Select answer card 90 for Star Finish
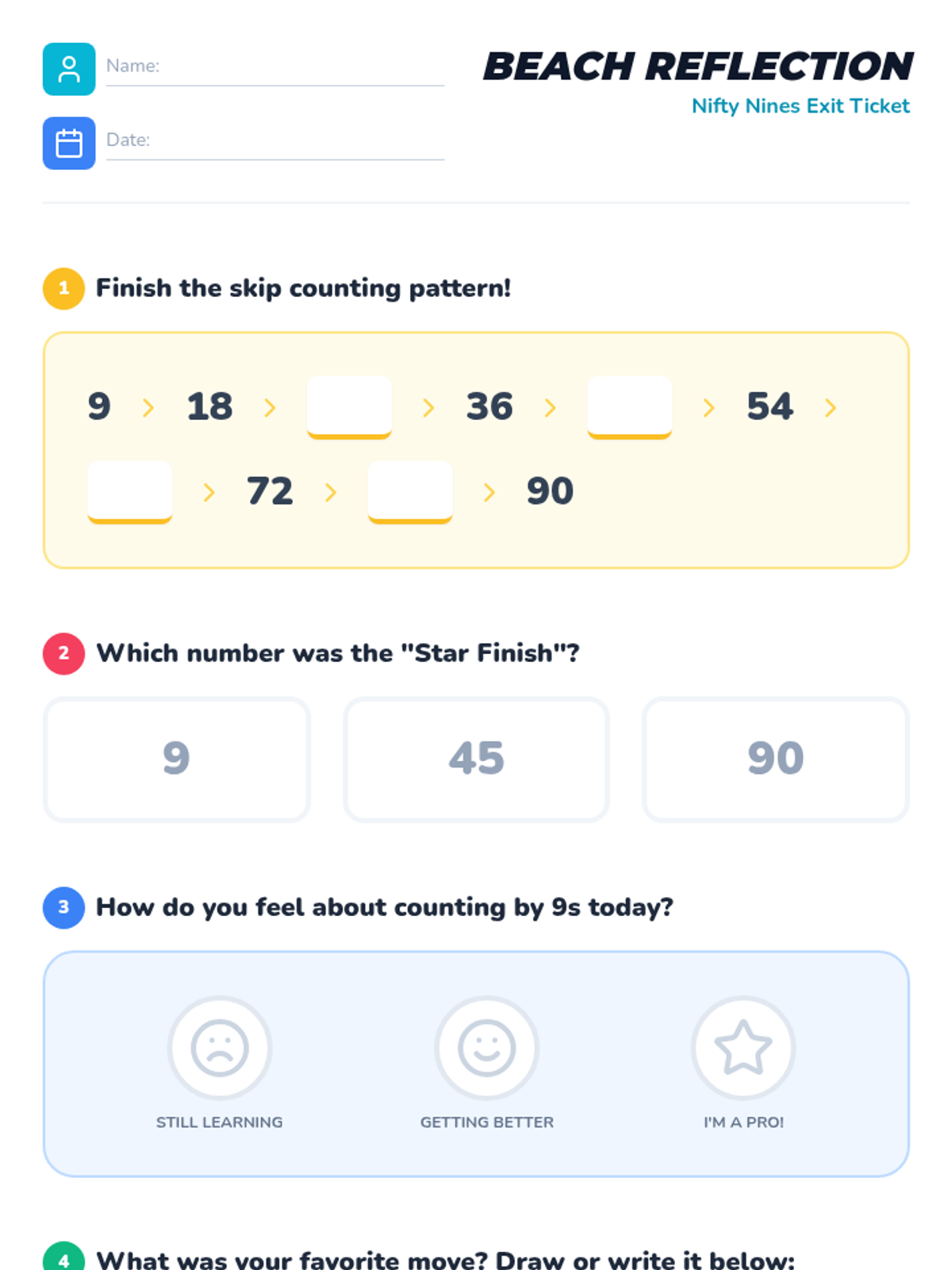This screenshot has height=1270, width=952. coord(775,759)
